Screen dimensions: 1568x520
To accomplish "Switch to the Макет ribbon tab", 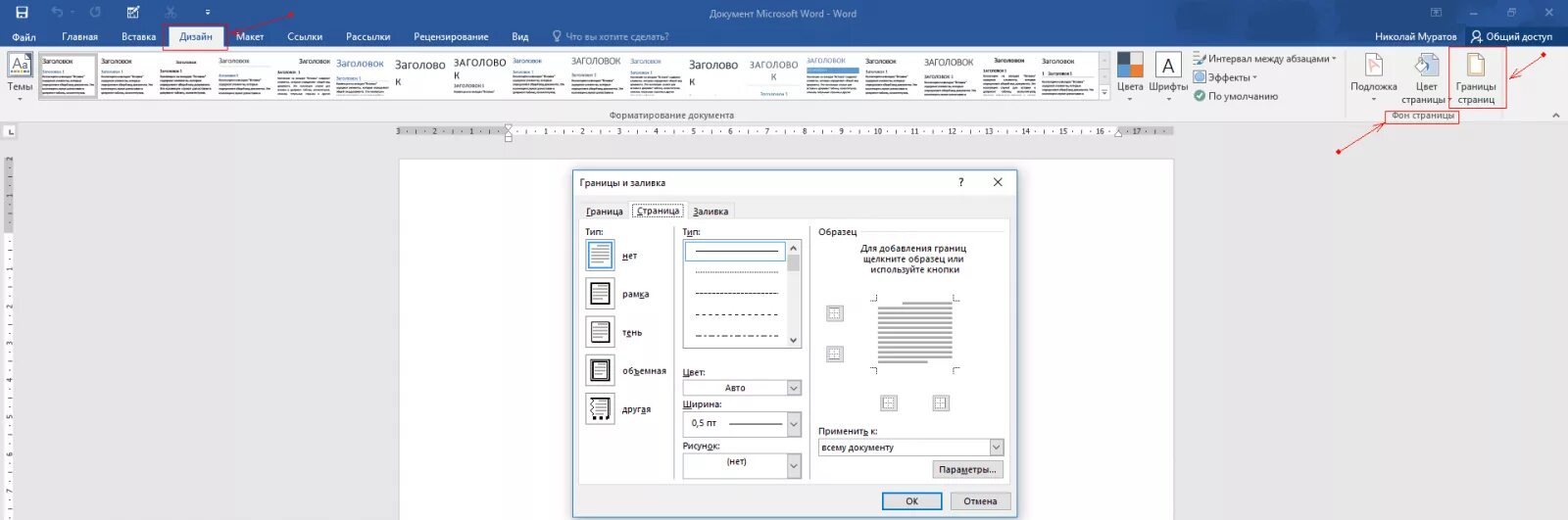I will pos(250,37).
